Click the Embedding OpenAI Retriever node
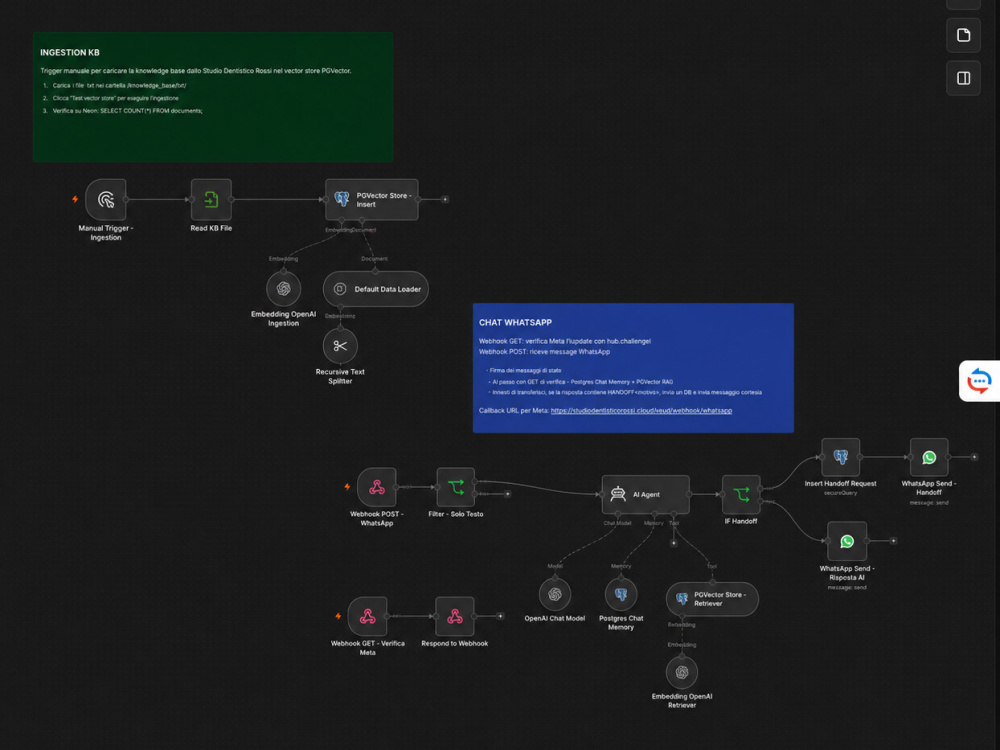The height and width of the screenshot is (750, 1000). click(682, 672)
